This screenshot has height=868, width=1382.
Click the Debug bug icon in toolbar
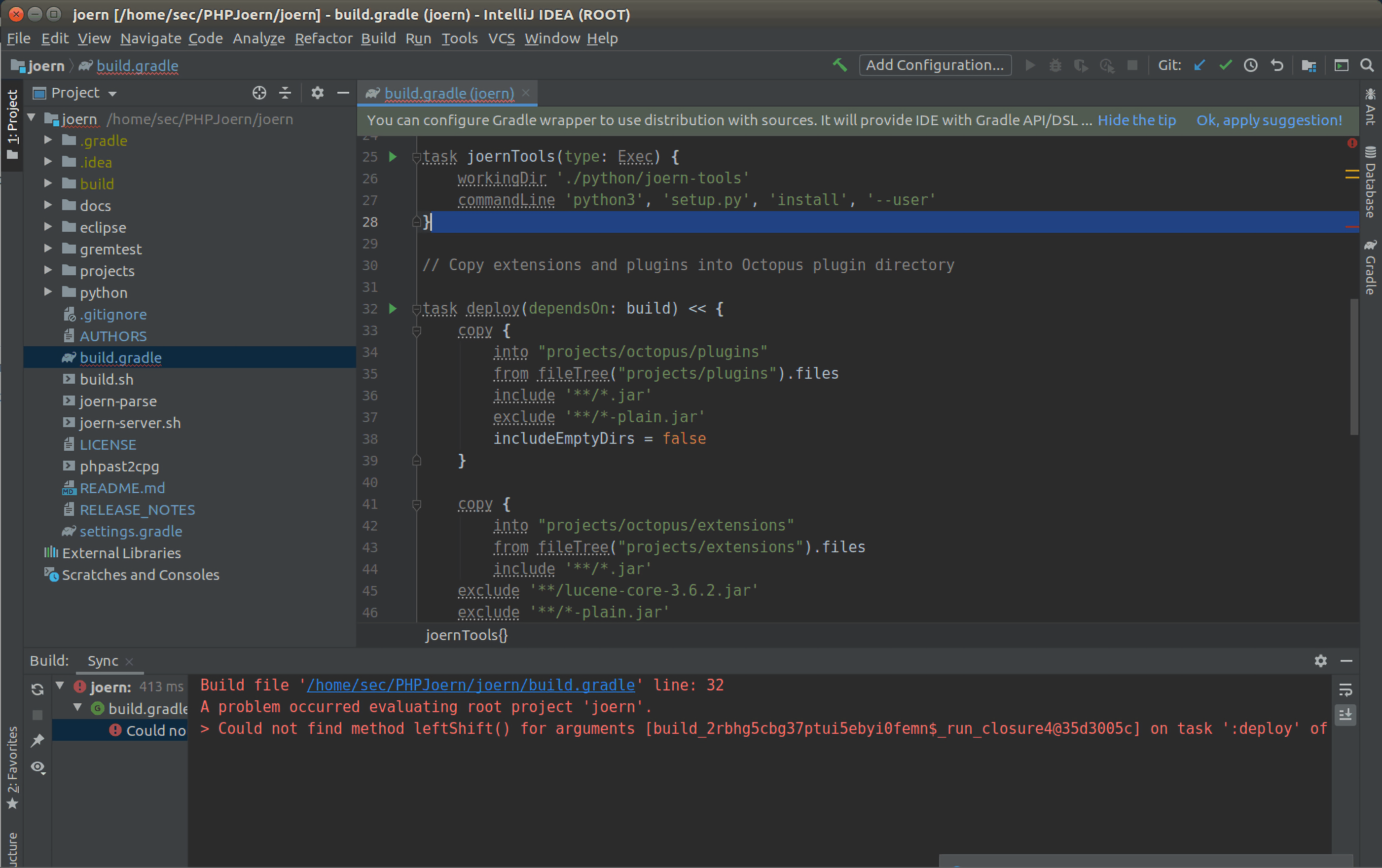pos(1055,66)
